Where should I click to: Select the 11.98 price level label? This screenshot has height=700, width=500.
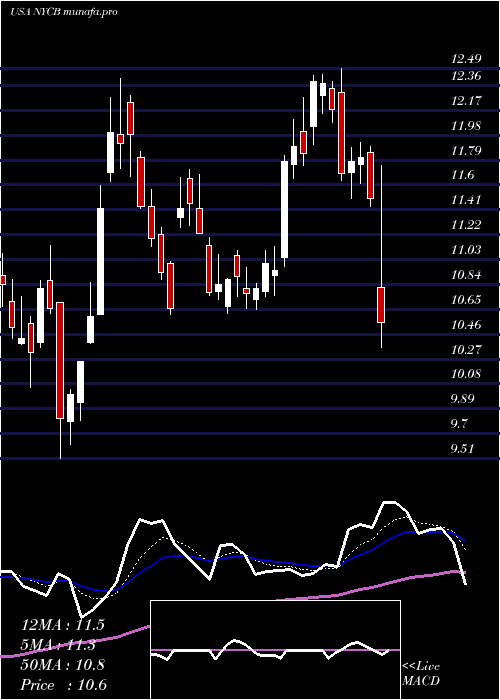coord(466,125)
